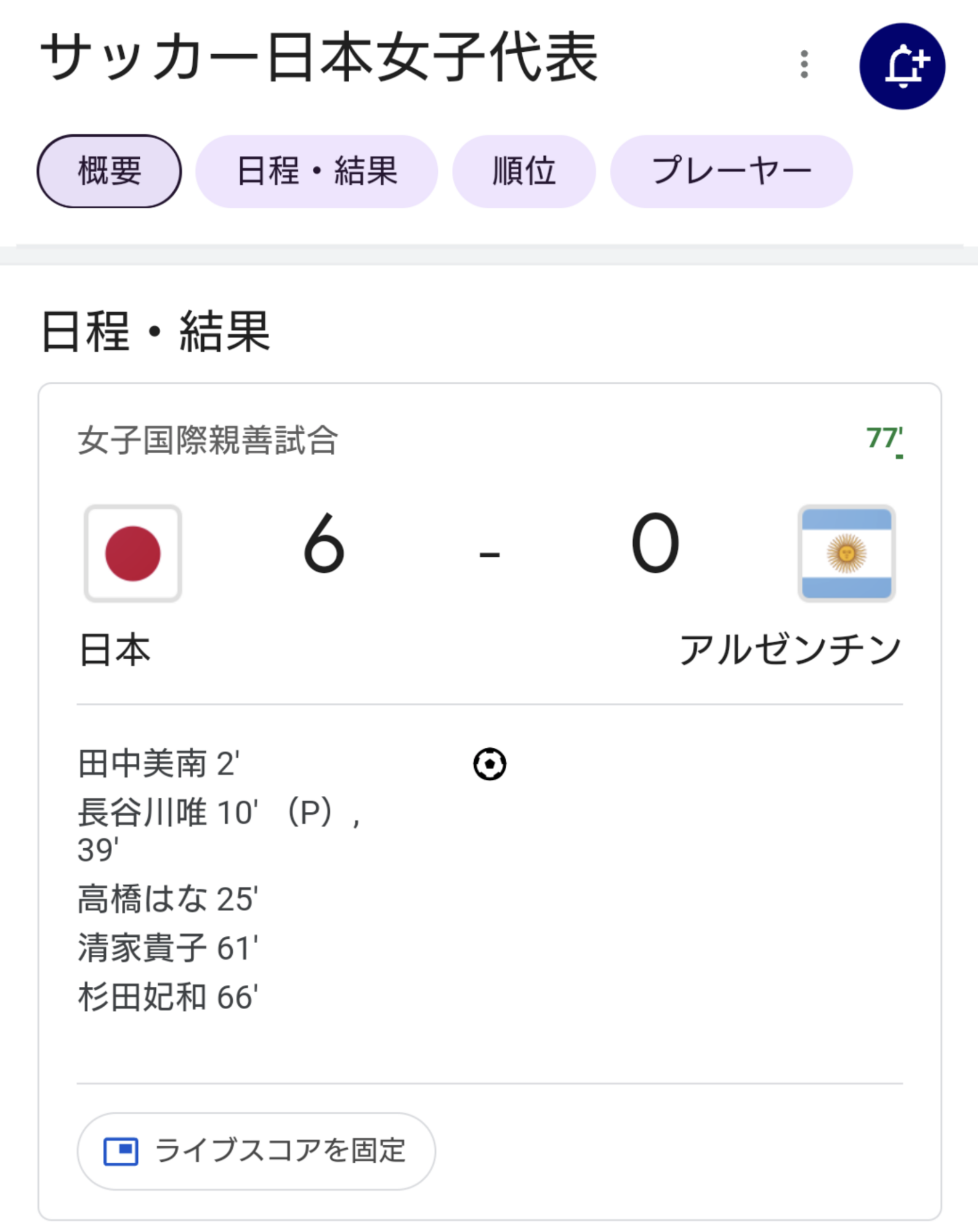Click goal scorer 田中美南 2'

[159, 764]
